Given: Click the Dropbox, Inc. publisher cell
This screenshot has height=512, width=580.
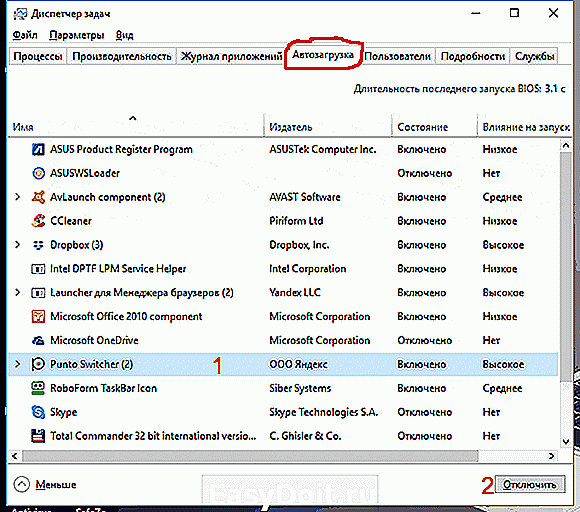Looking at the screenshot, I should coord(299,245).
